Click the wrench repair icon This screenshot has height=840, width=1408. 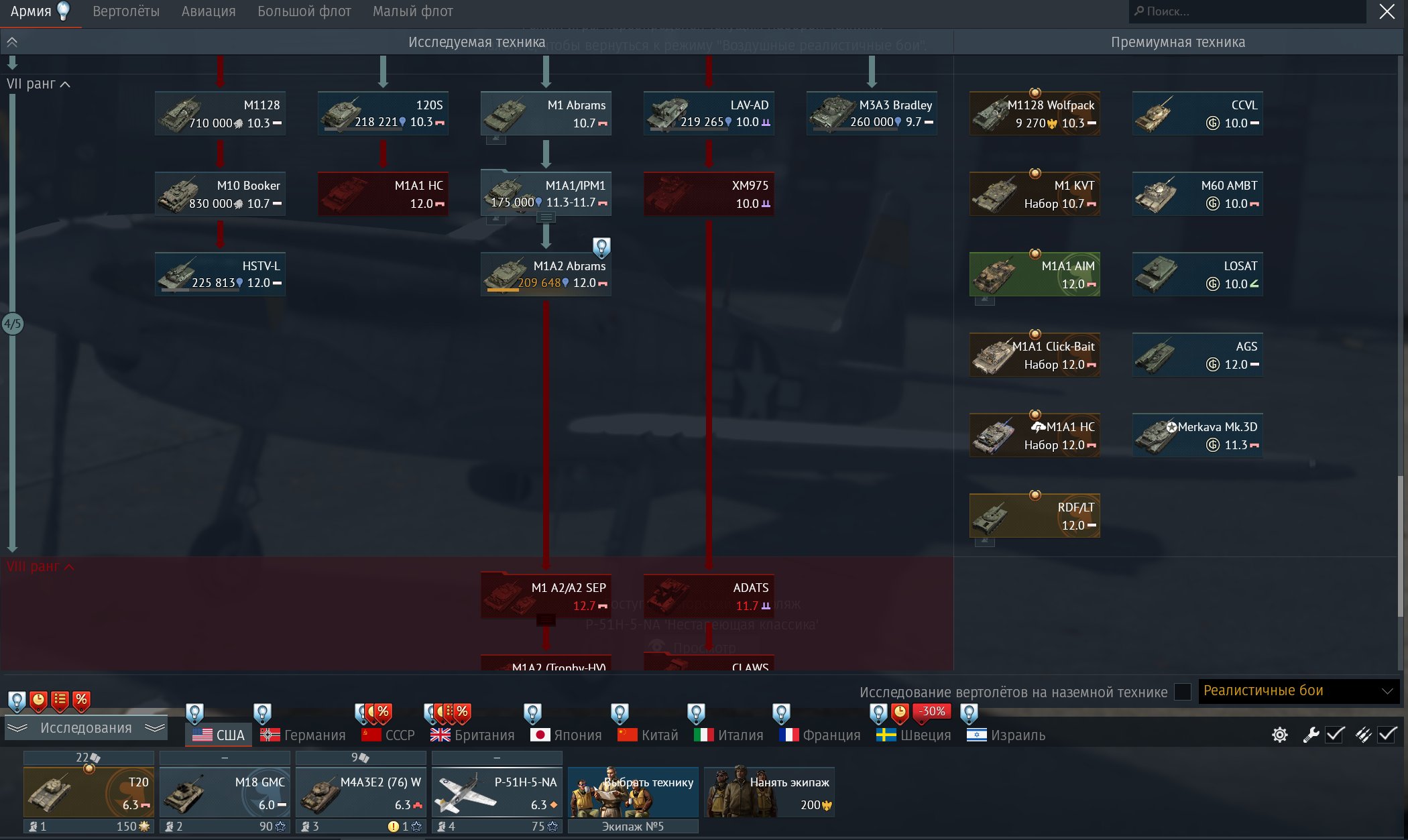click(1311, 735)
